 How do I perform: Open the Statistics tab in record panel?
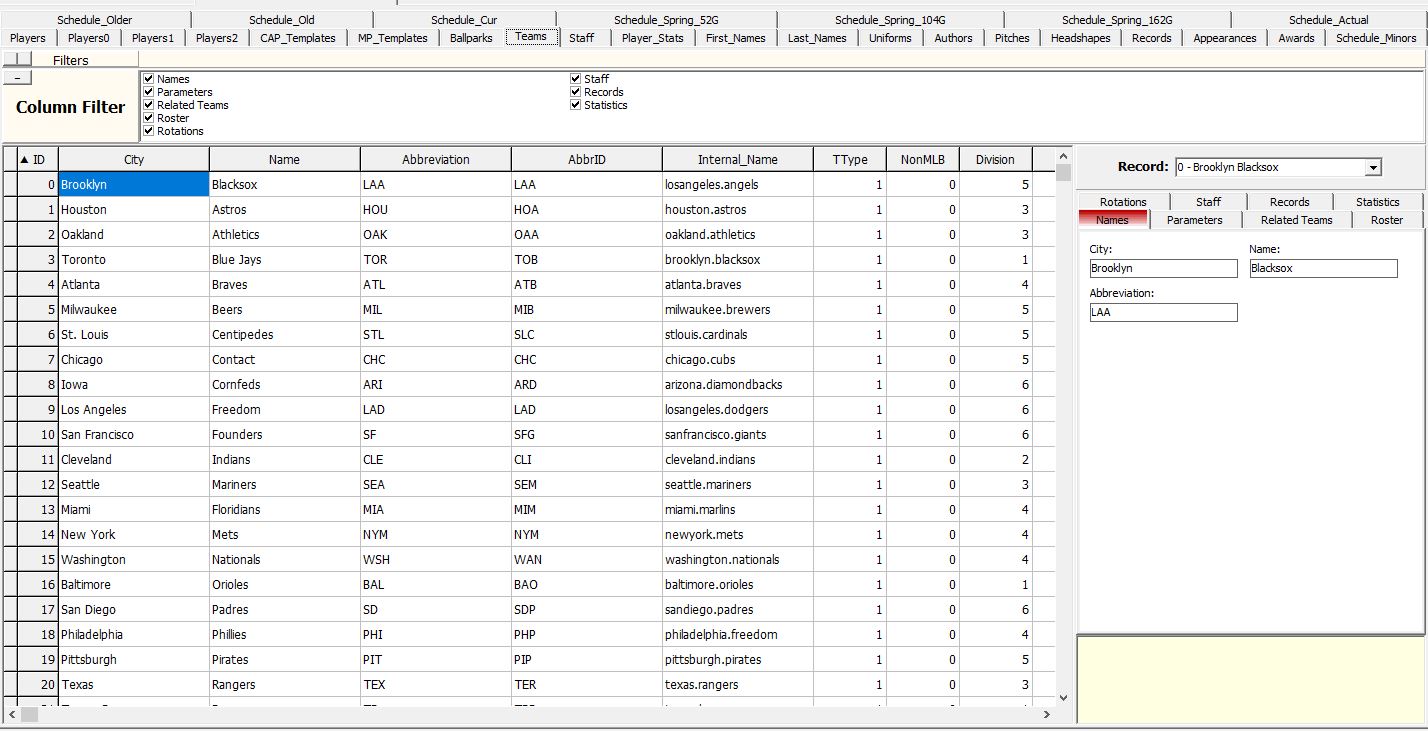[x=1377, y=202]
